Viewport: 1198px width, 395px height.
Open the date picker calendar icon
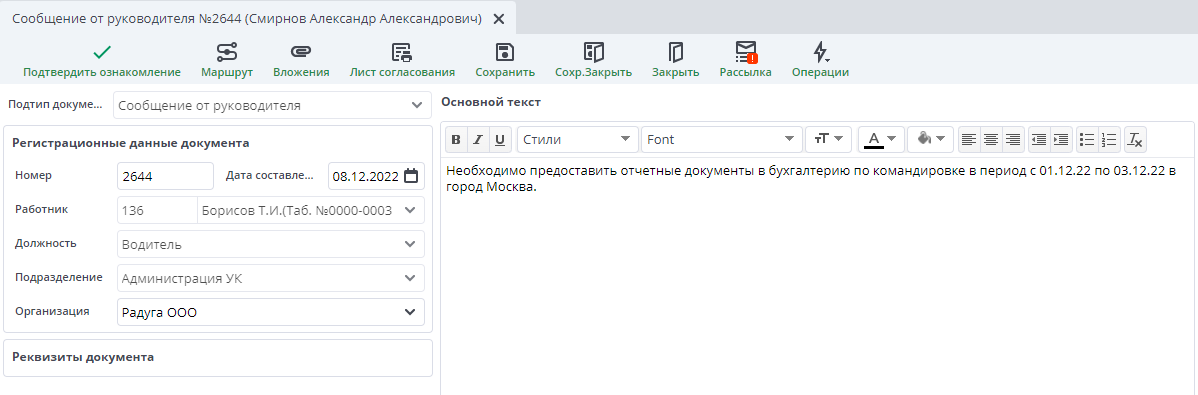pyautogui.click(x=411, y=176)
